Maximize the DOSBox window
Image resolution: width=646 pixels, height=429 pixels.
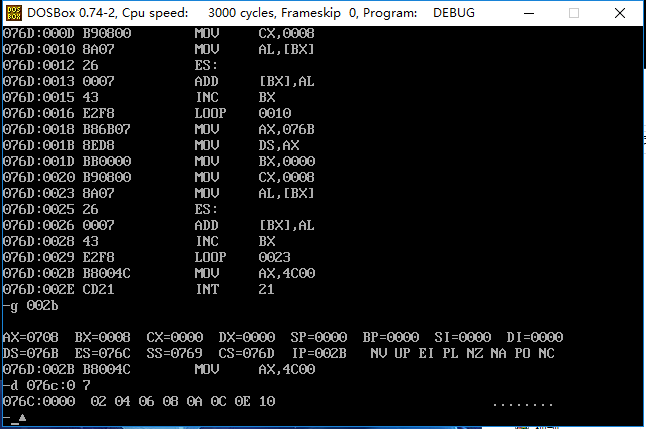(574, 13)
